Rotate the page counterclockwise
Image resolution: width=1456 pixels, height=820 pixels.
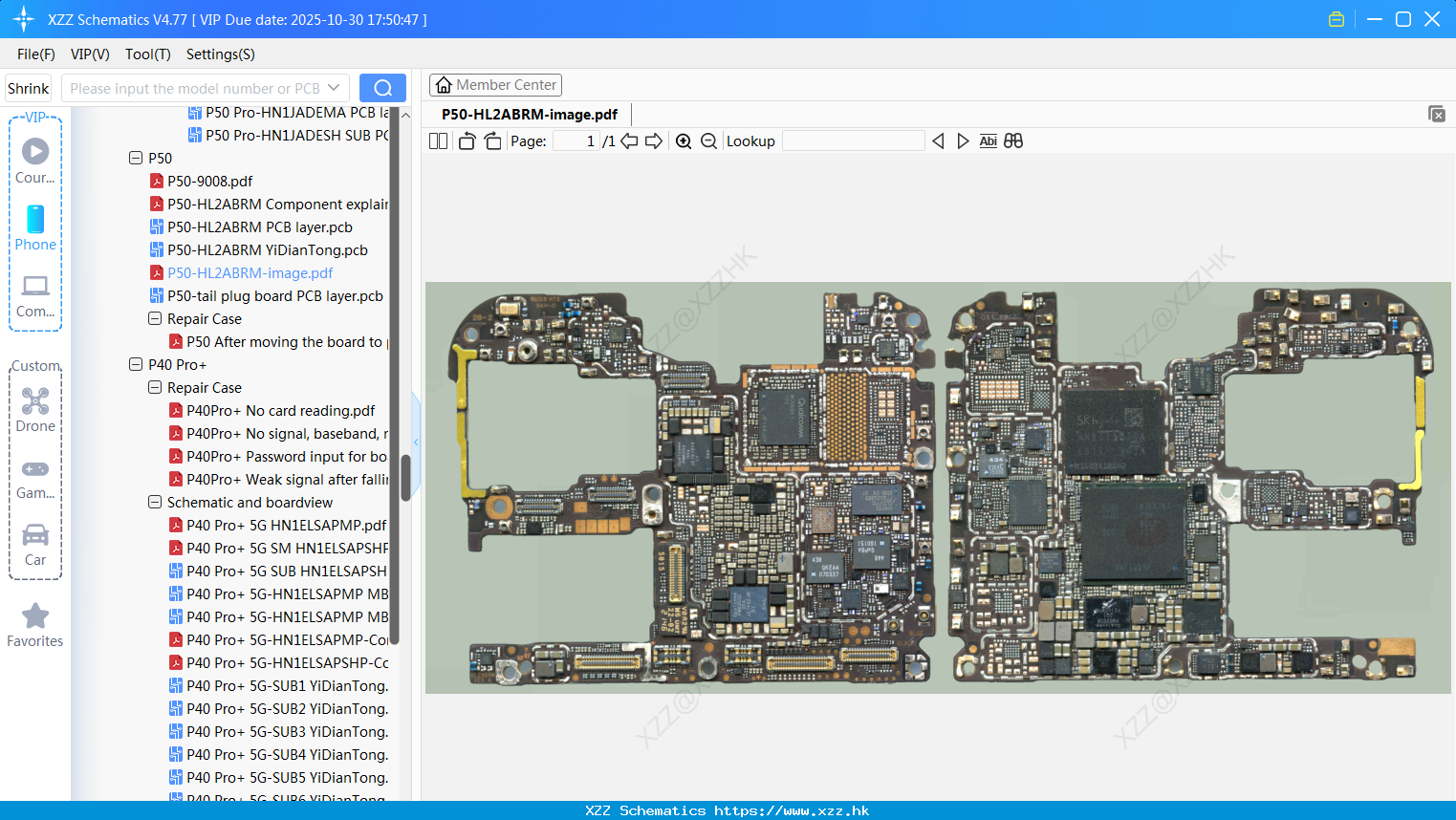[x=467, y=141]
